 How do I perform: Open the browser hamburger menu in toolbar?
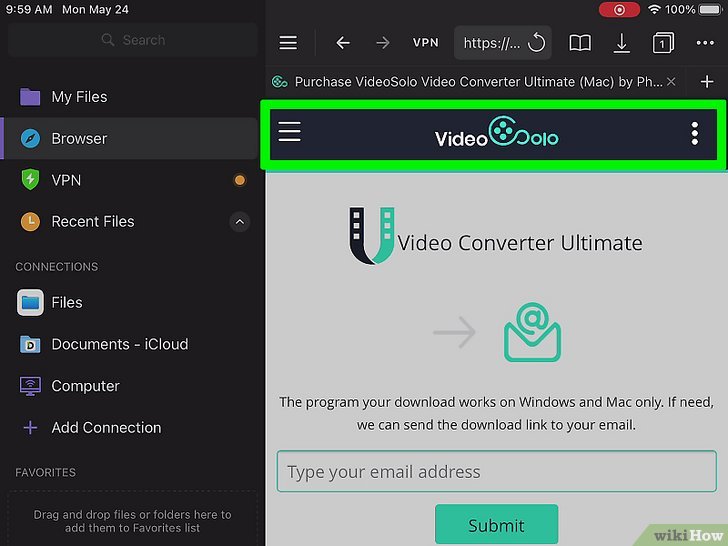(288, 43)
